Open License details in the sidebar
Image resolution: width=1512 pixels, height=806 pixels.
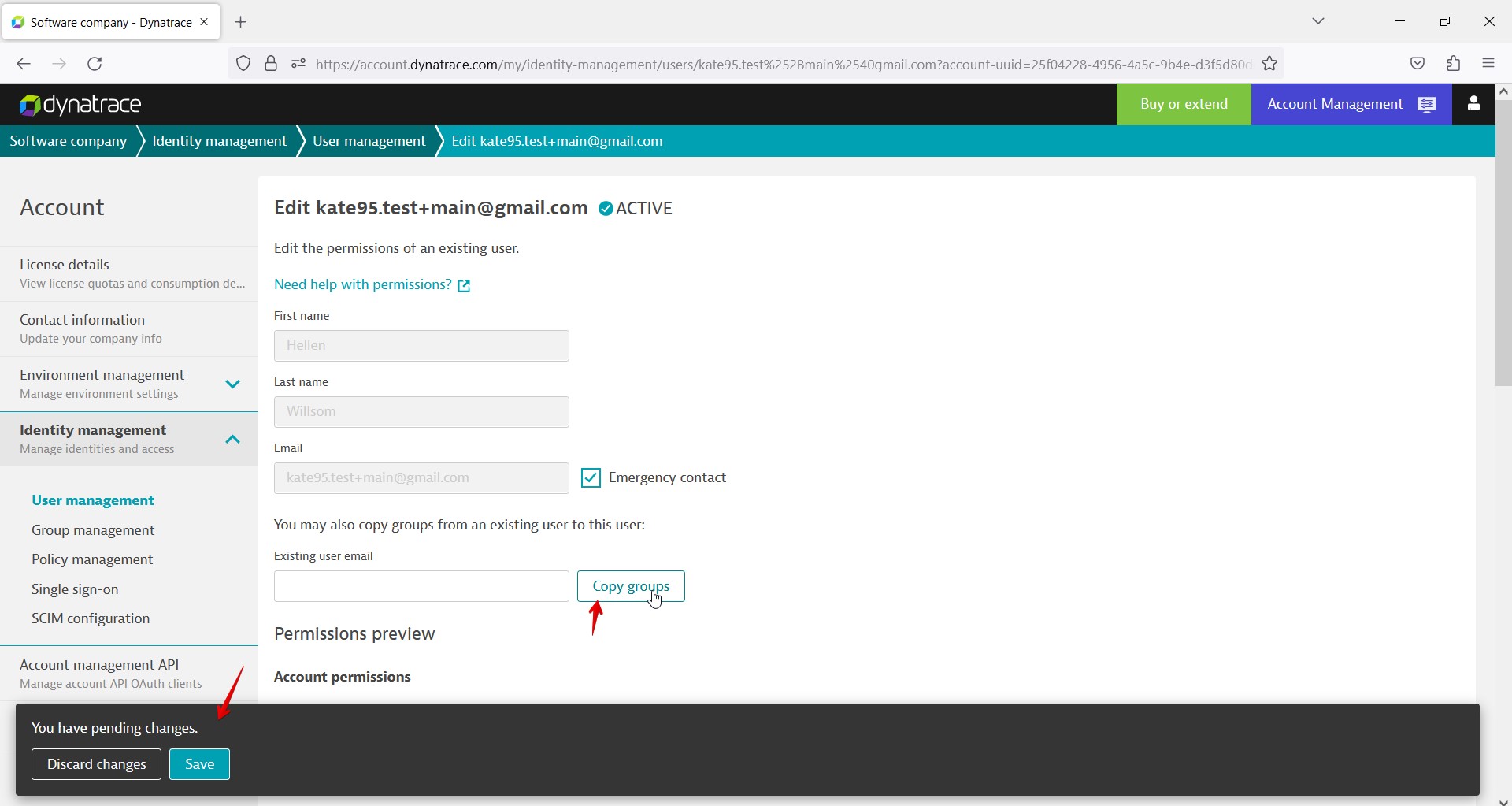(129, 273)
